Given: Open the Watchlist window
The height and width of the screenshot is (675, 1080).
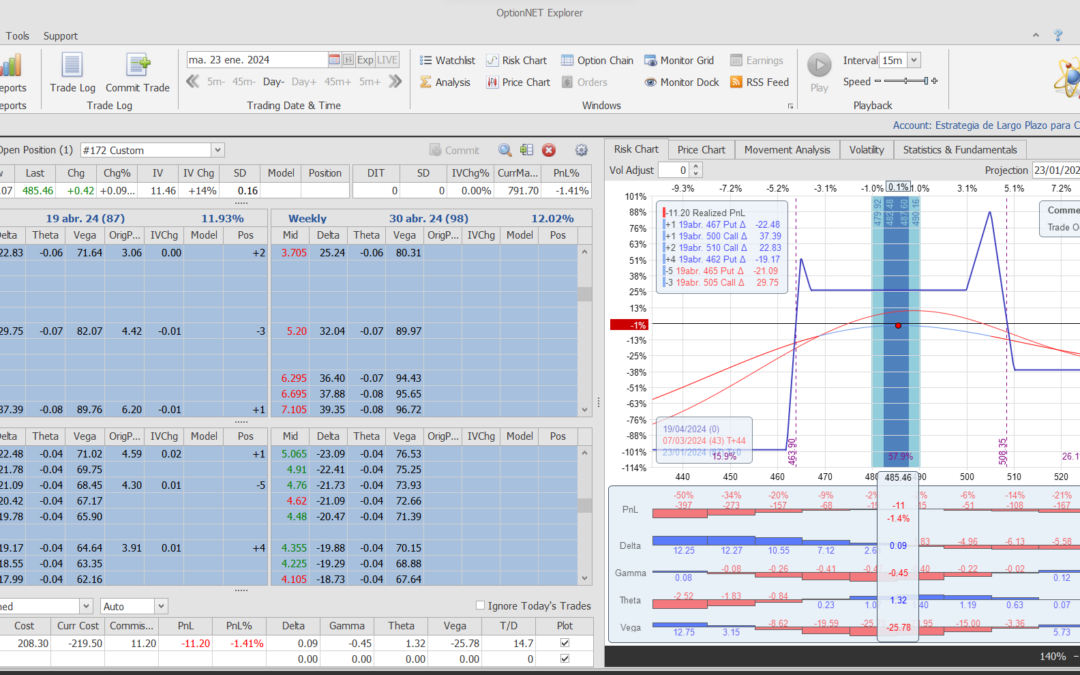Looking at the screenshot, I should [x=446, y=60].
